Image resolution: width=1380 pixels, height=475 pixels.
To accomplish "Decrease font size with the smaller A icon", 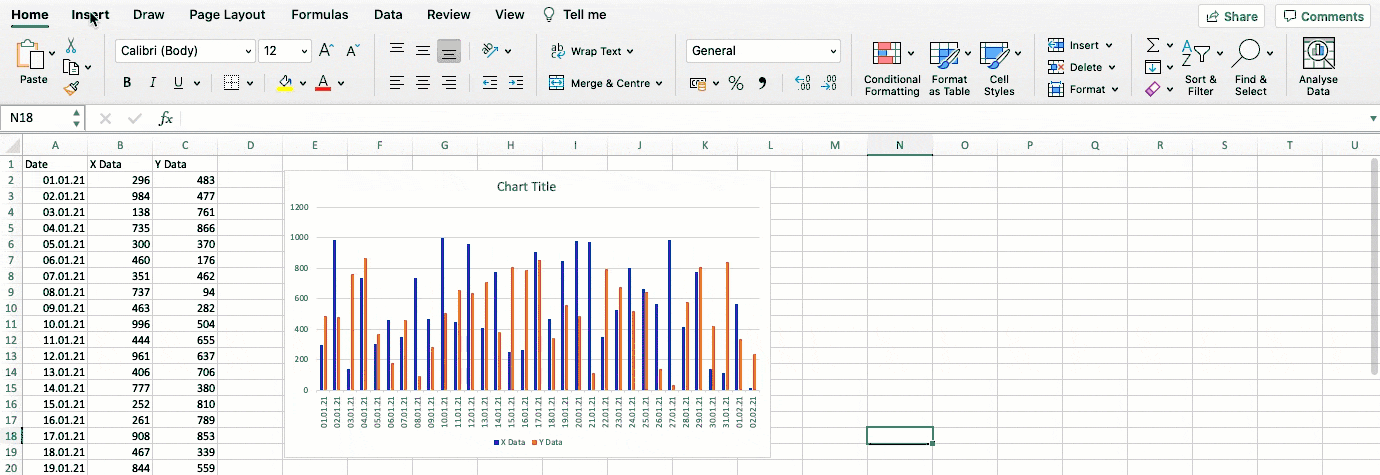I will tap(352, 51).
